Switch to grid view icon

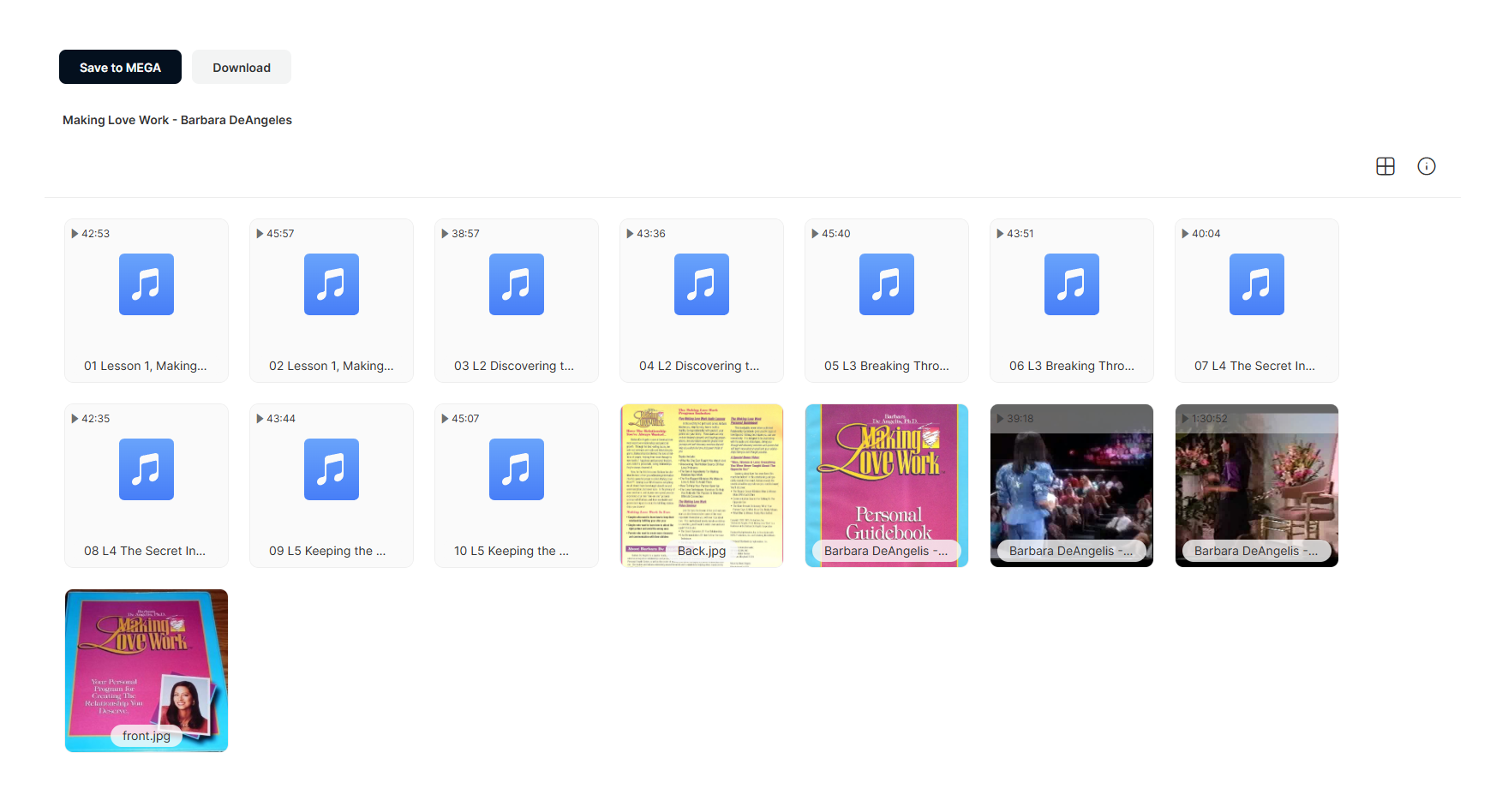click(1385, 166)
